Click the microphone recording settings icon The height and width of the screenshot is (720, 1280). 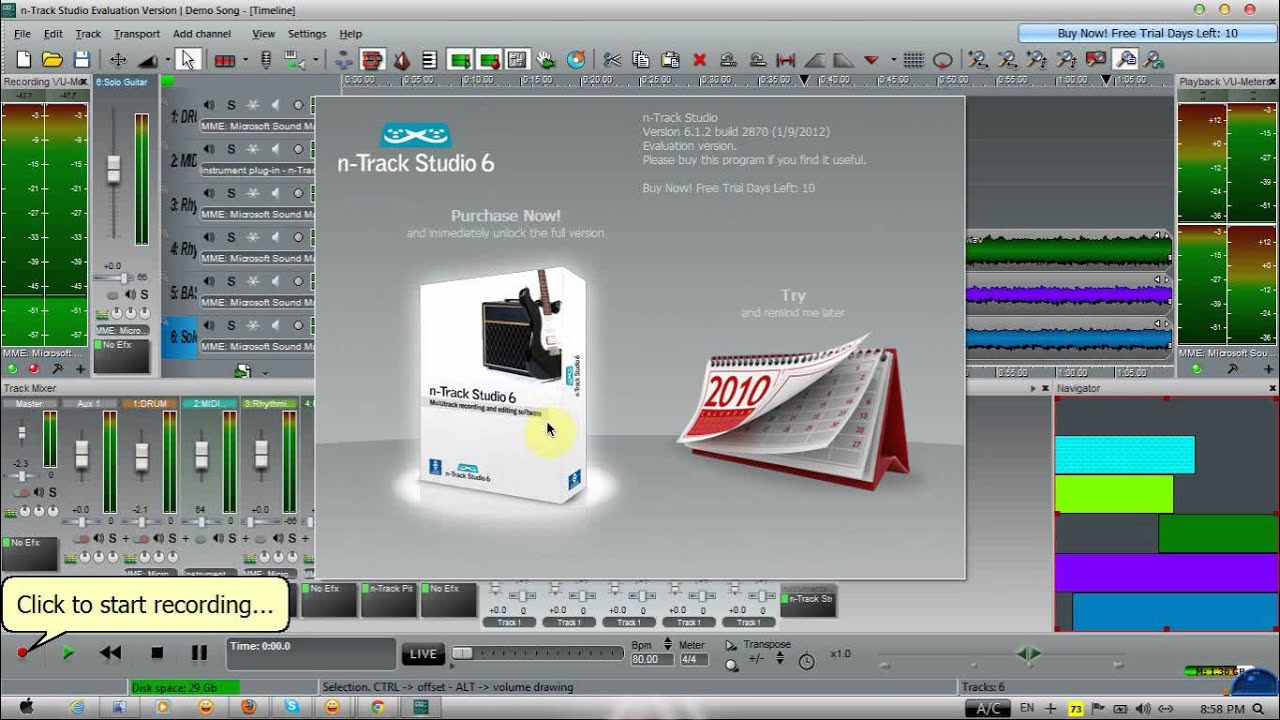tap(265, 60)
